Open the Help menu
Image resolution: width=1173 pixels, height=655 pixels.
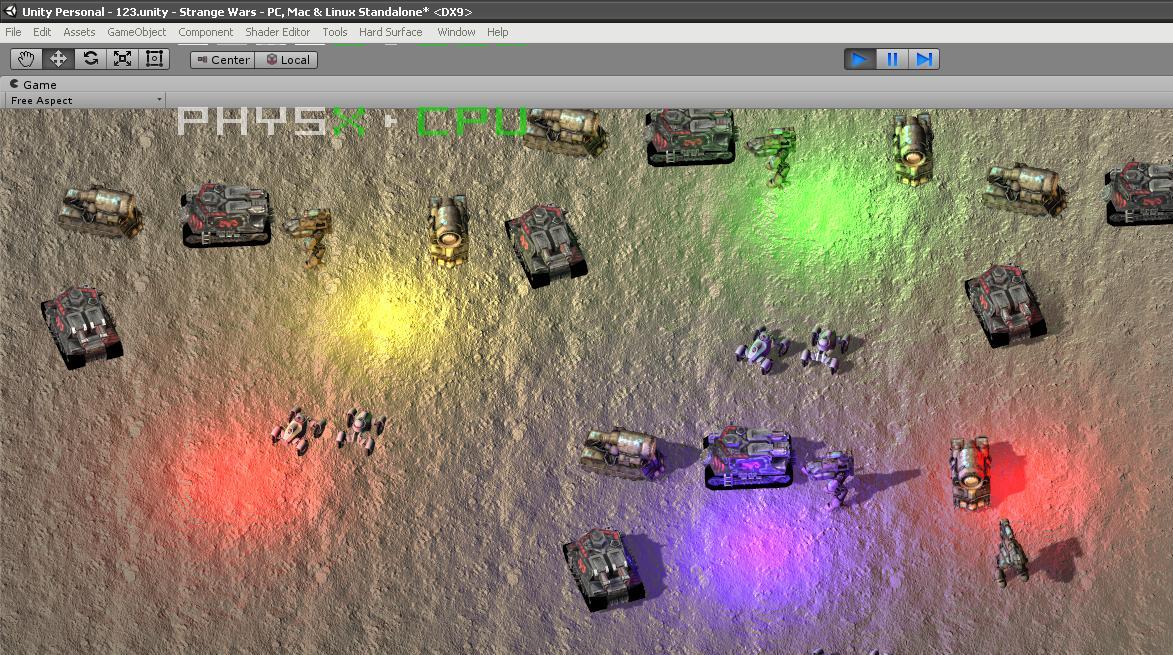pos(497,32)
